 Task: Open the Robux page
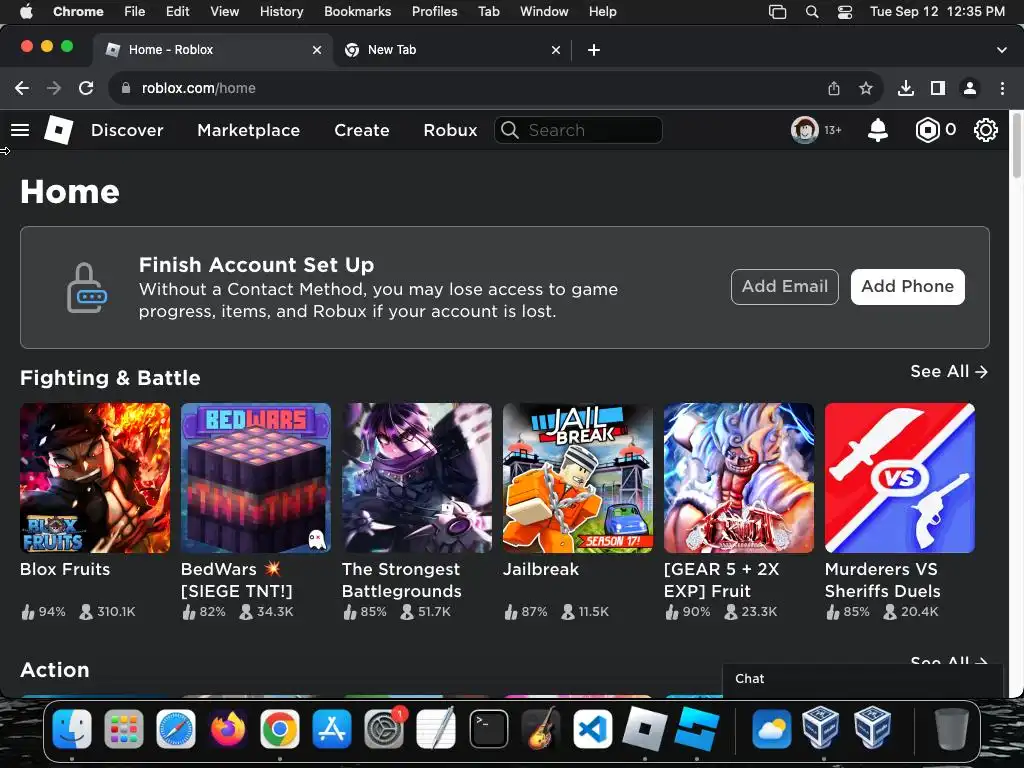pos(450,130)
